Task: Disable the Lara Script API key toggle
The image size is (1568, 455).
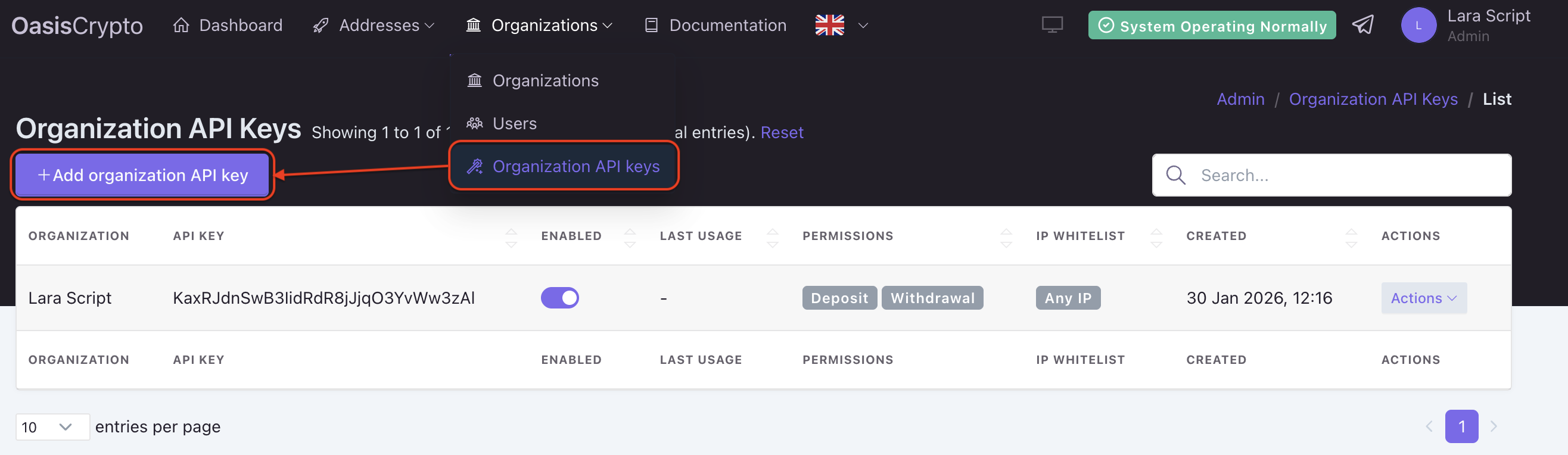Action: (559, 298)
